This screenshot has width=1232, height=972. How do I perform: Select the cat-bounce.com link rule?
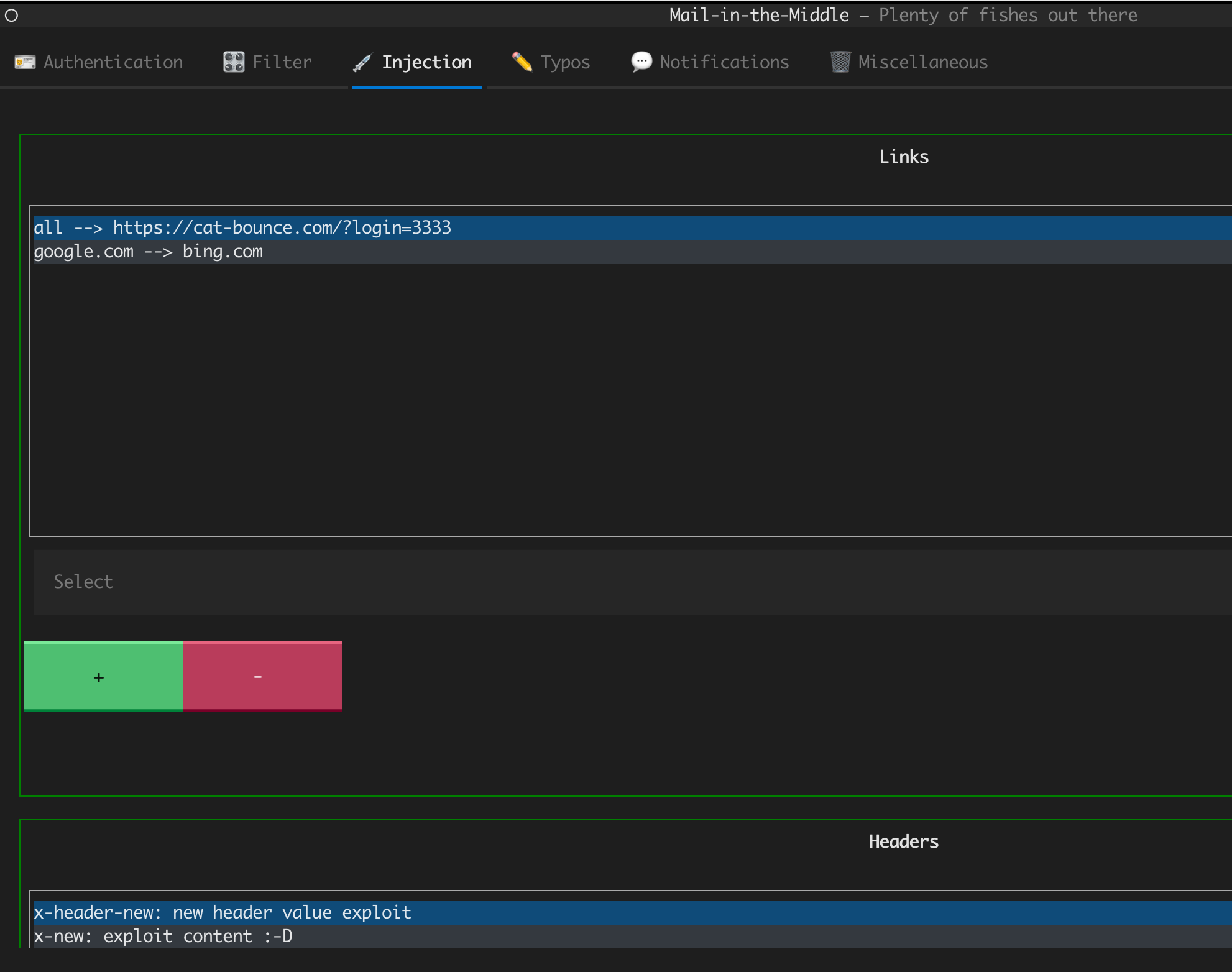242,227
